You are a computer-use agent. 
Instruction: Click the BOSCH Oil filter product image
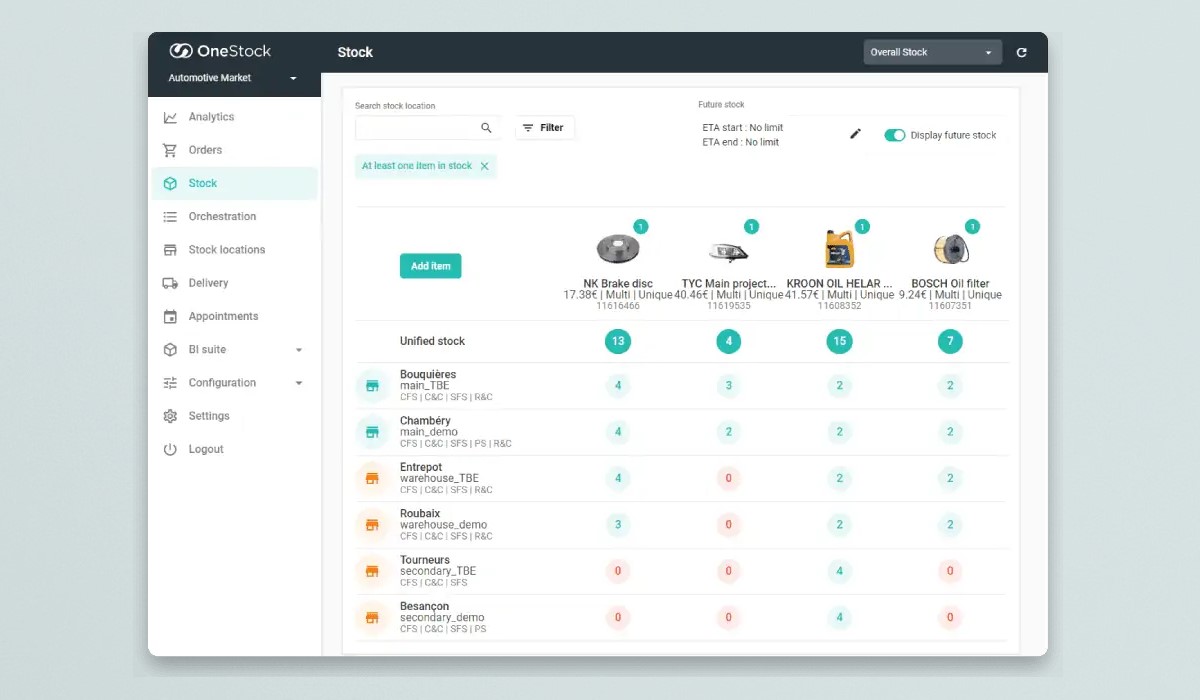pyautogui.click(x=949, y=249)
